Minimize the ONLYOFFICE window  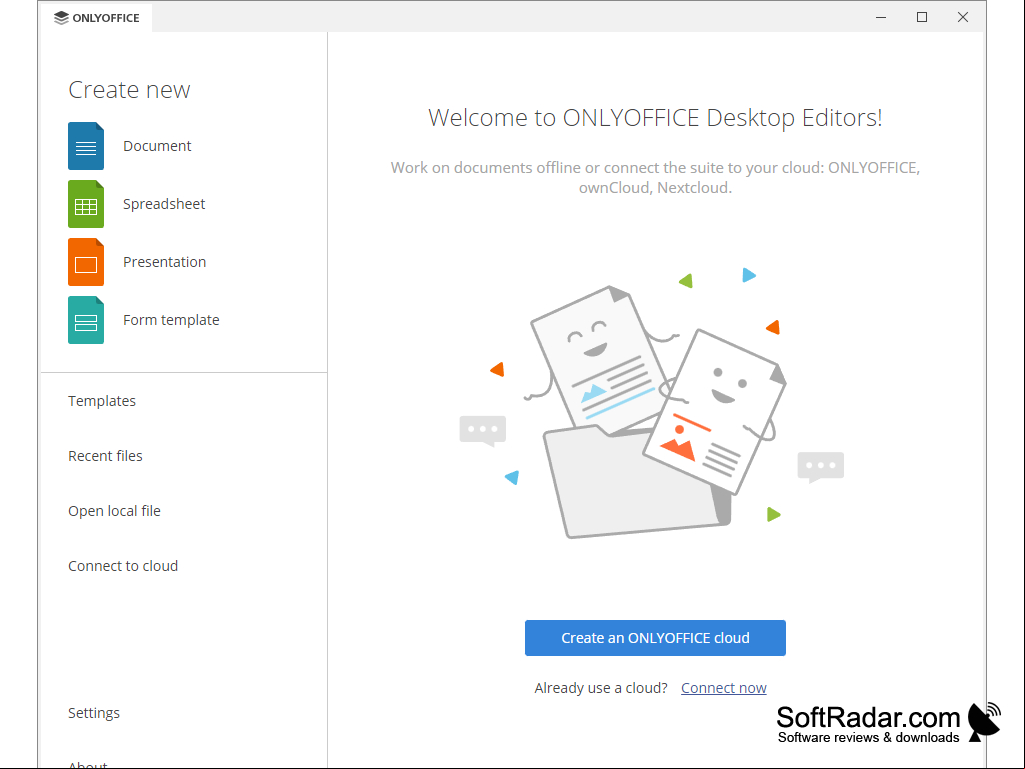[x=881, y=18]
